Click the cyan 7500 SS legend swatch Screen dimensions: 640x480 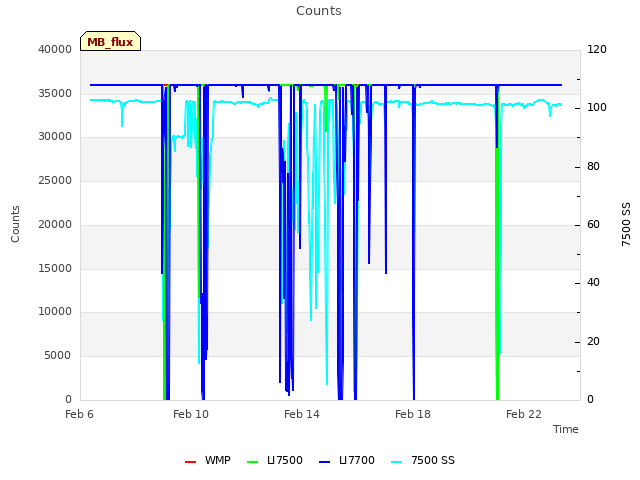tap(396, 462)
